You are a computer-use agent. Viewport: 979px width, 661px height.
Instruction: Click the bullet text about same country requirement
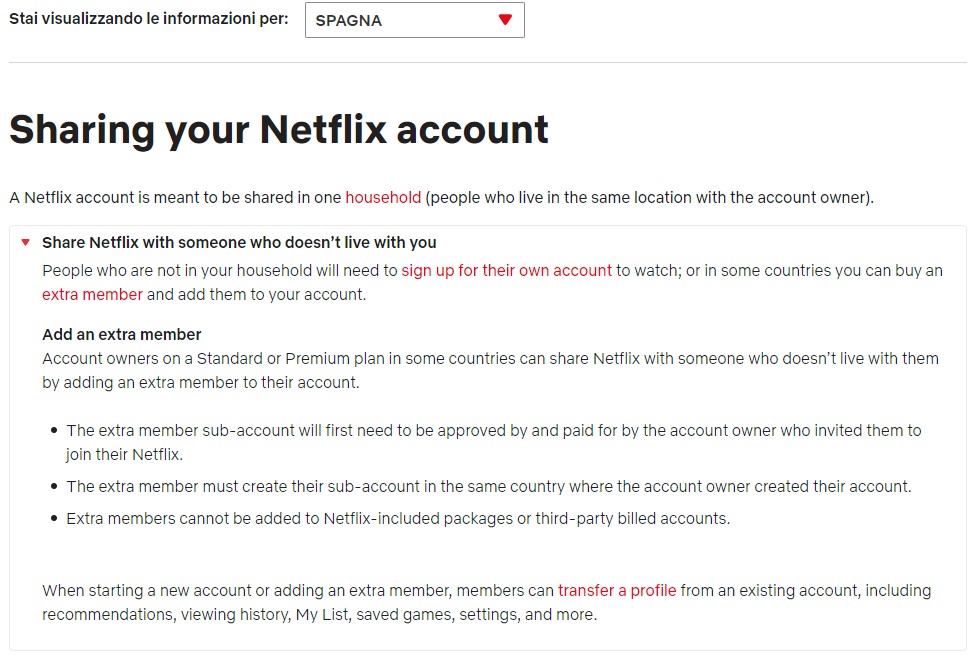(488, 487)
